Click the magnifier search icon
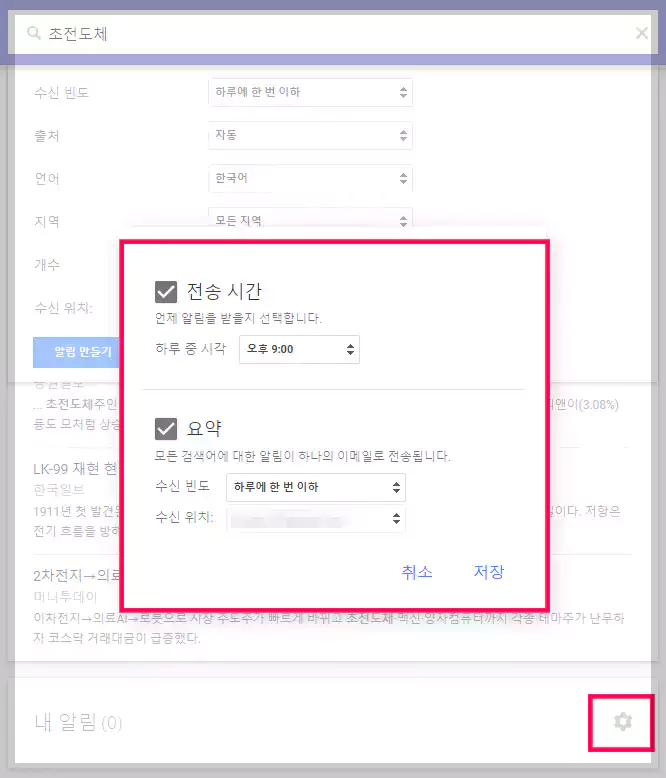 34,34
